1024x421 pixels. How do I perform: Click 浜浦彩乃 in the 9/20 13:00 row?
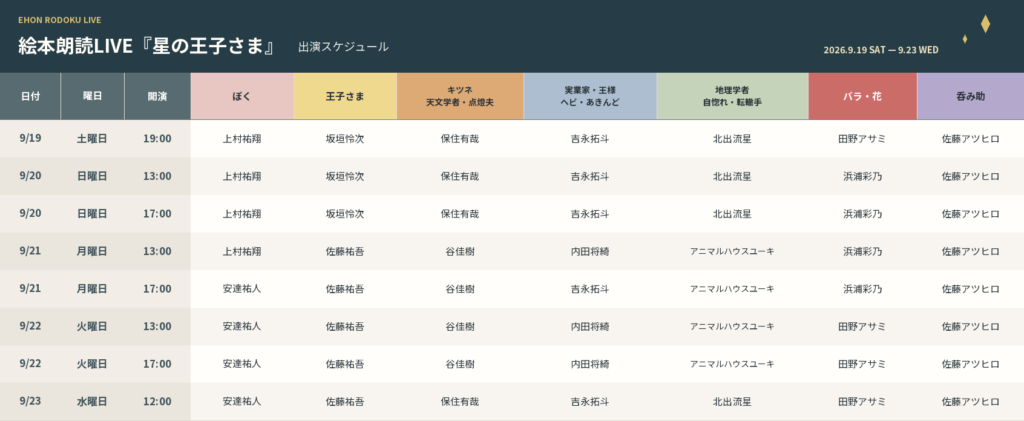point(863,176)
